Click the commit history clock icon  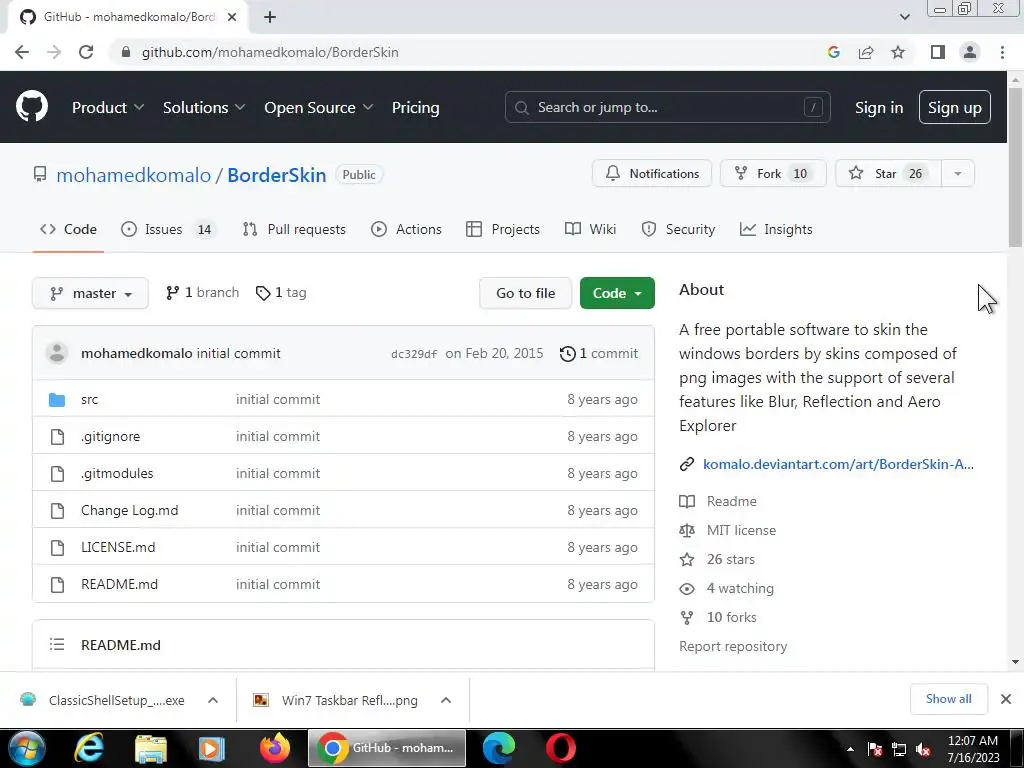tap(568, 354)
